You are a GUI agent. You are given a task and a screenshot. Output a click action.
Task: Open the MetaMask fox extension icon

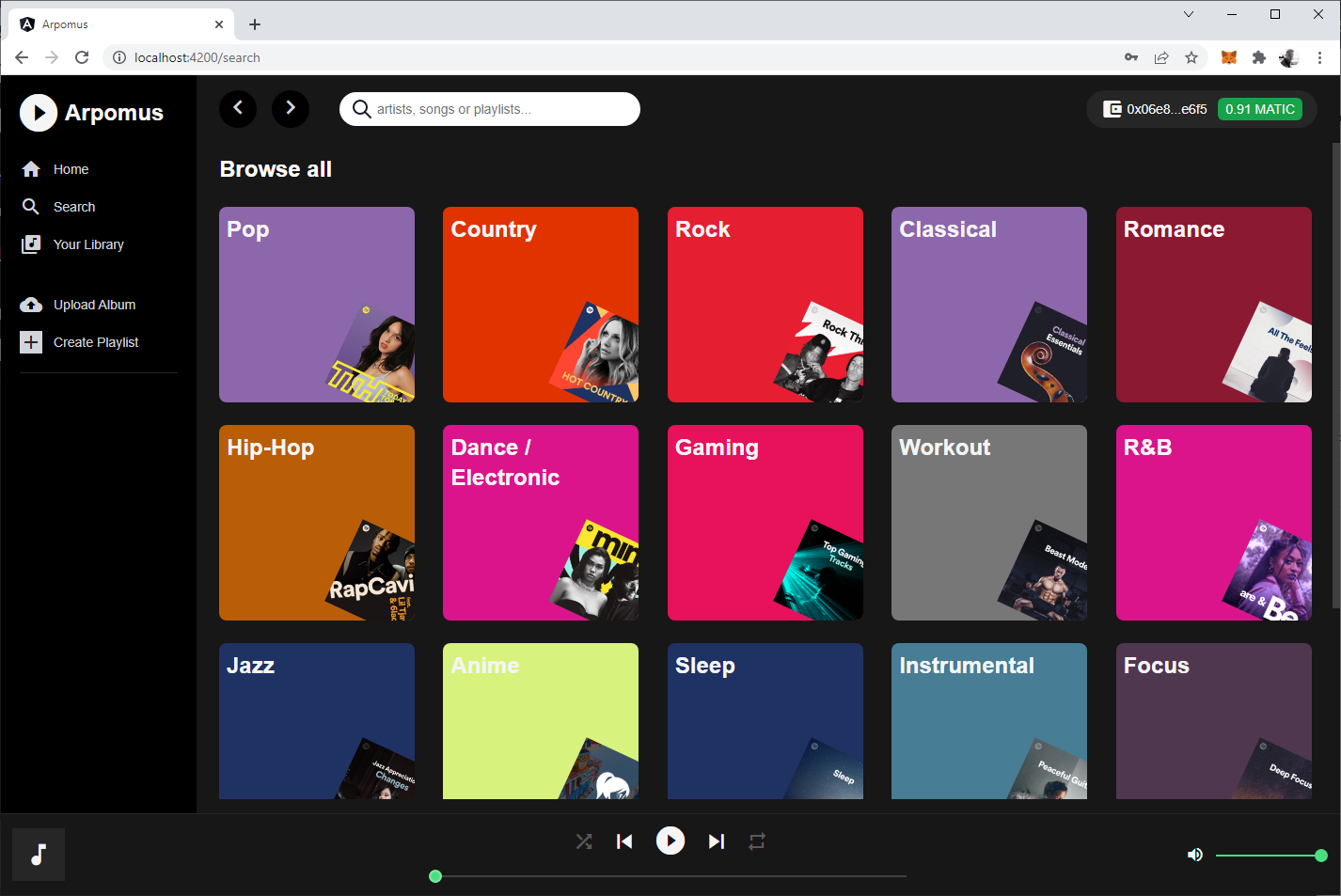pos(1229,57)
